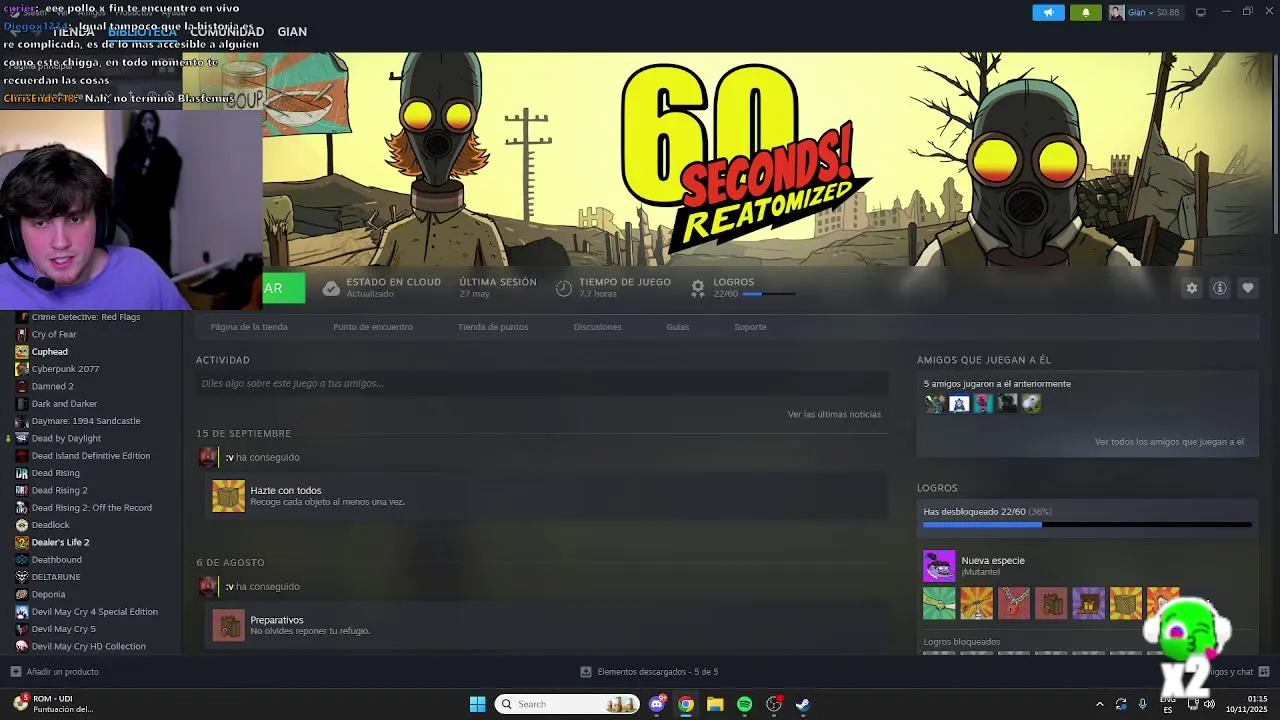The height and width of the screenshot is (720, 1280).
Task: Select Cuphead in the library list
Action: (x=50, y=352)
